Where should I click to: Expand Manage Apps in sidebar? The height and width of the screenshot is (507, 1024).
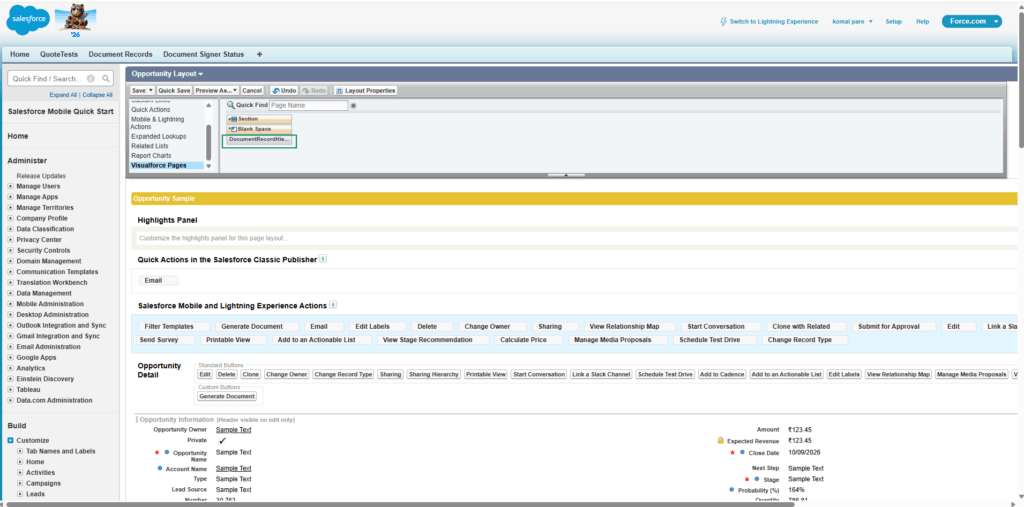10,197
